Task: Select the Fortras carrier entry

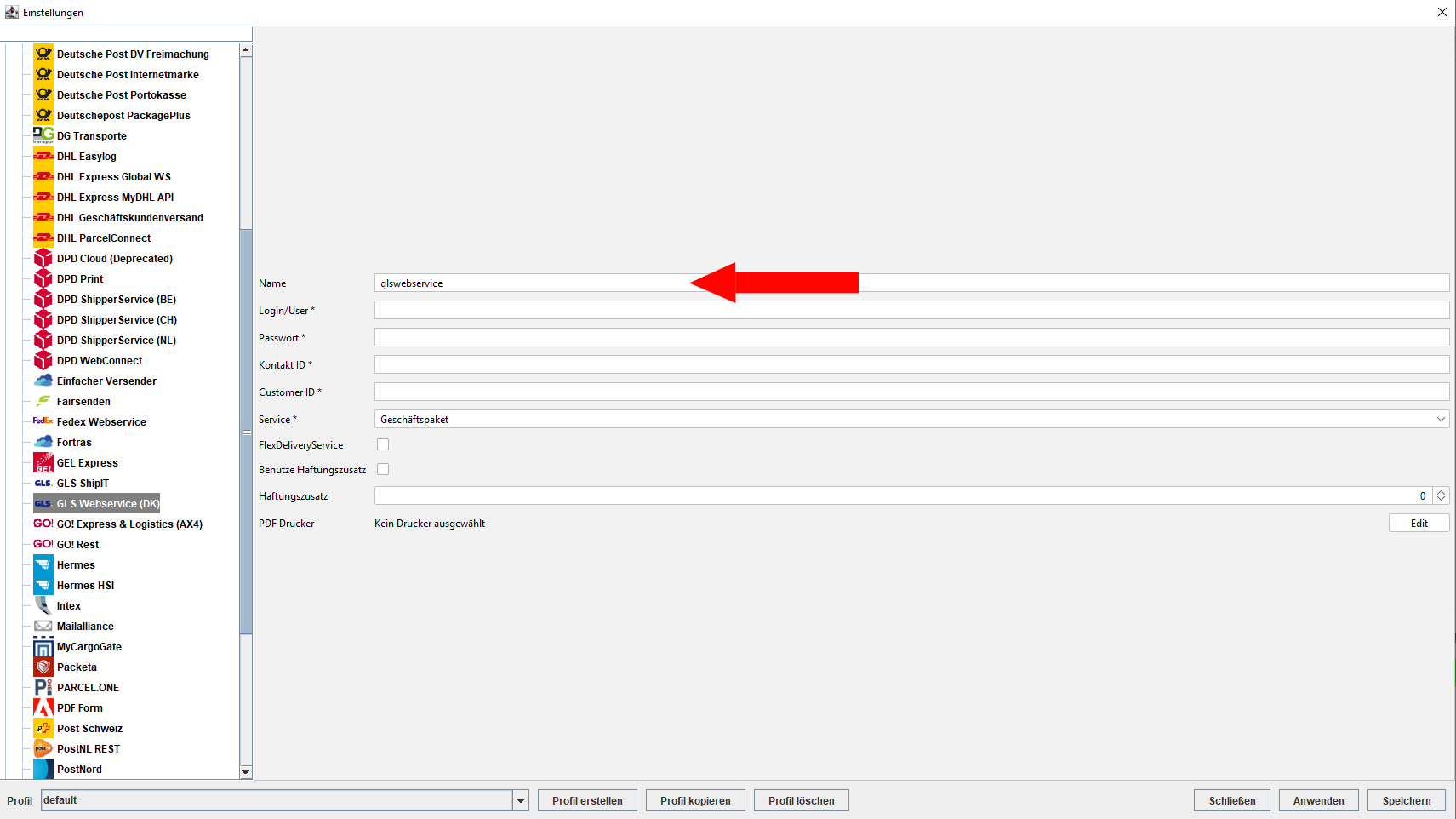Action: click(x=74, y=442)
